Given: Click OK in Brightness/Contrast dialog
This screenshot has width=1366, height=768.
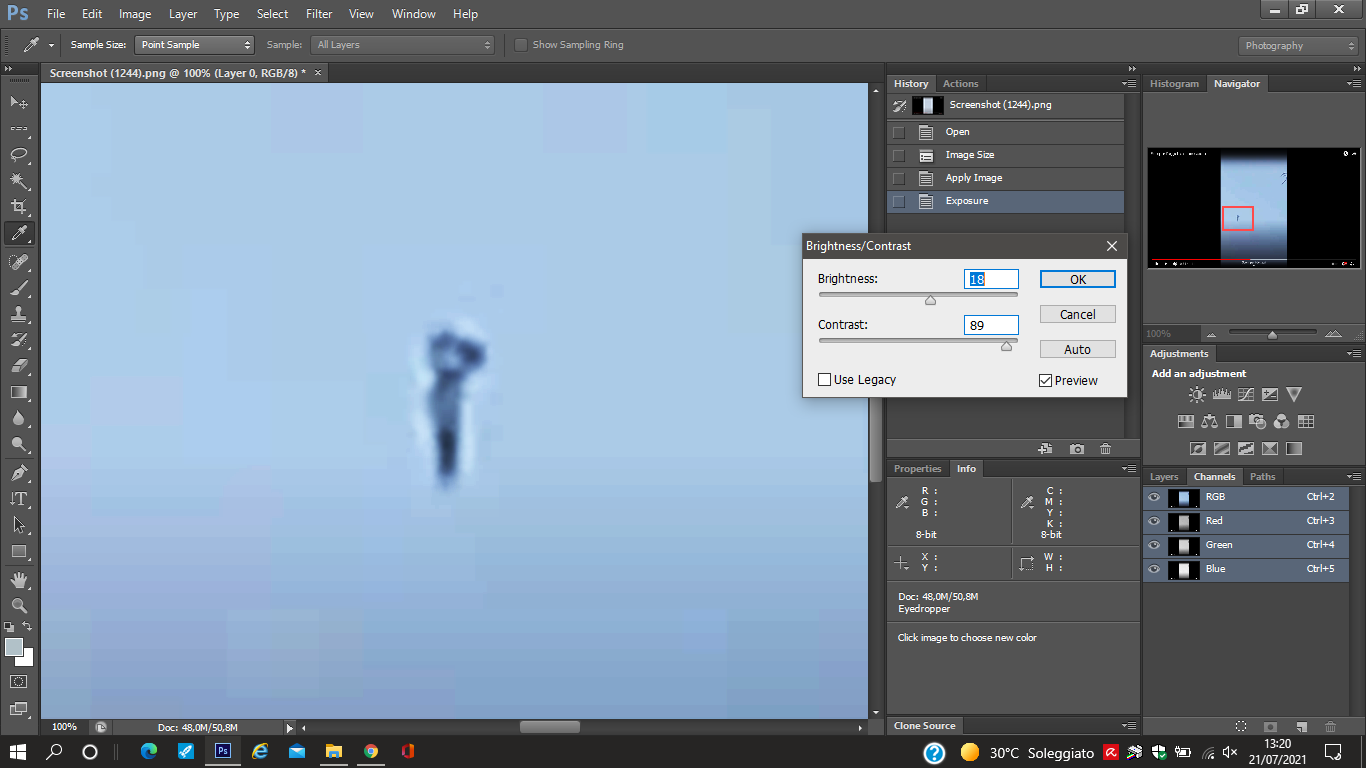Looking at the screenshot, I should tap(1077, 279).
